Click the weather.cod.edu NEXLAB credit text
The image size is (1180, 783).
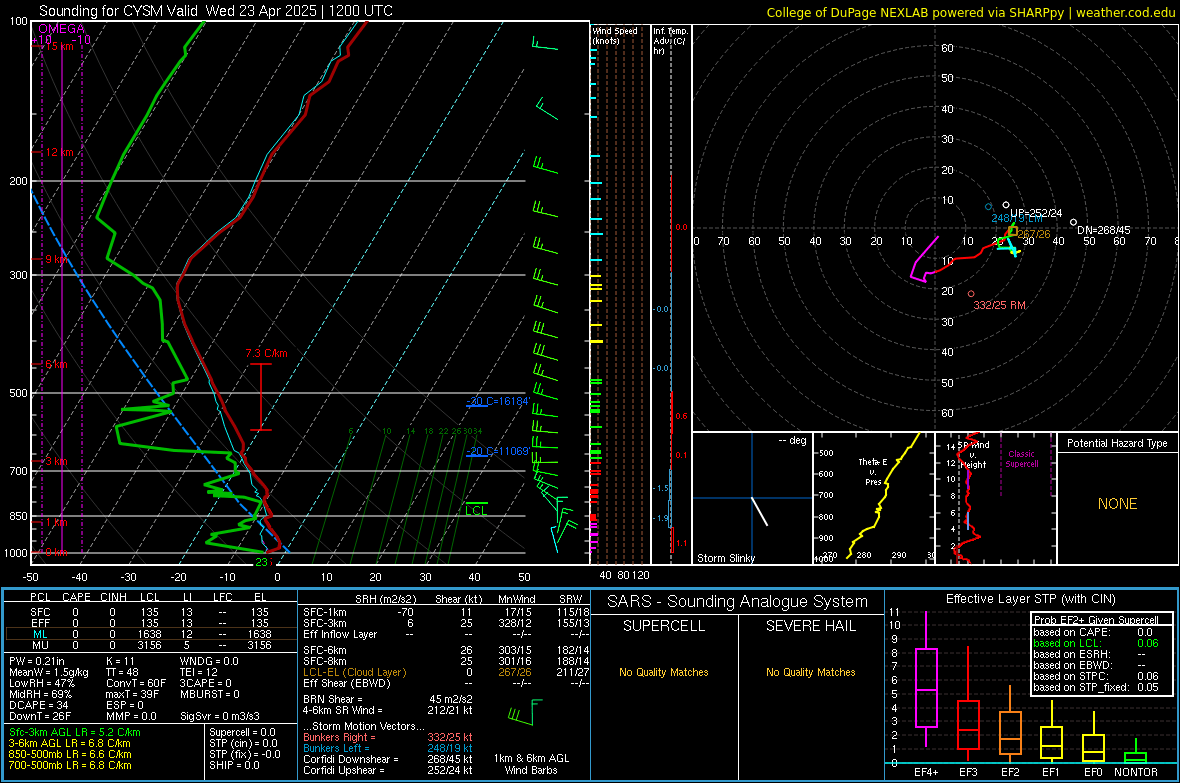(970, 12)
